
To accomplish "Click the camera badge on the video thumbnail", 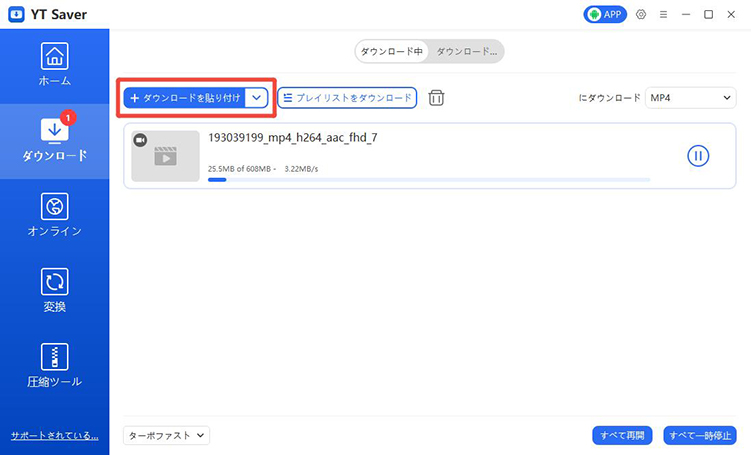I will [x=140, y=140].
